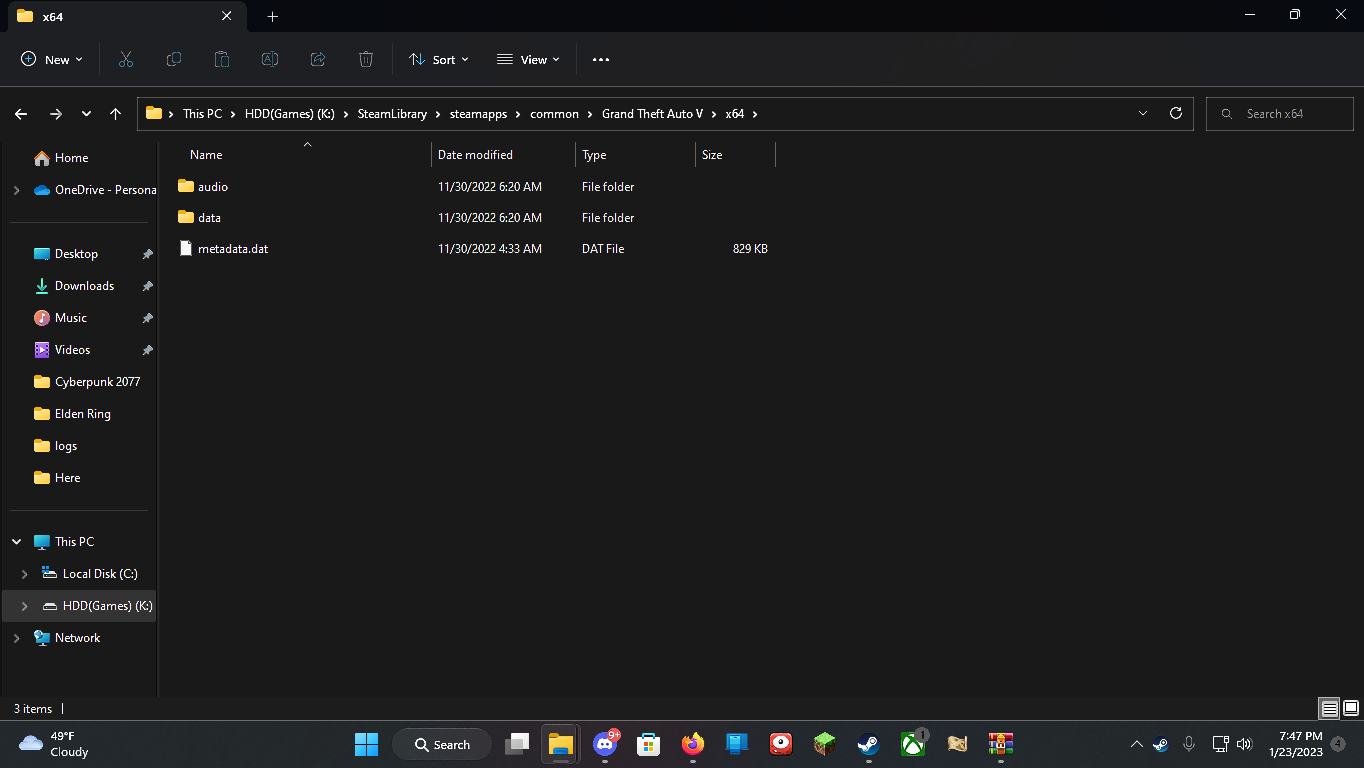
Task: Open WinRAR from the taskbar
Action: pos(1000,744)
